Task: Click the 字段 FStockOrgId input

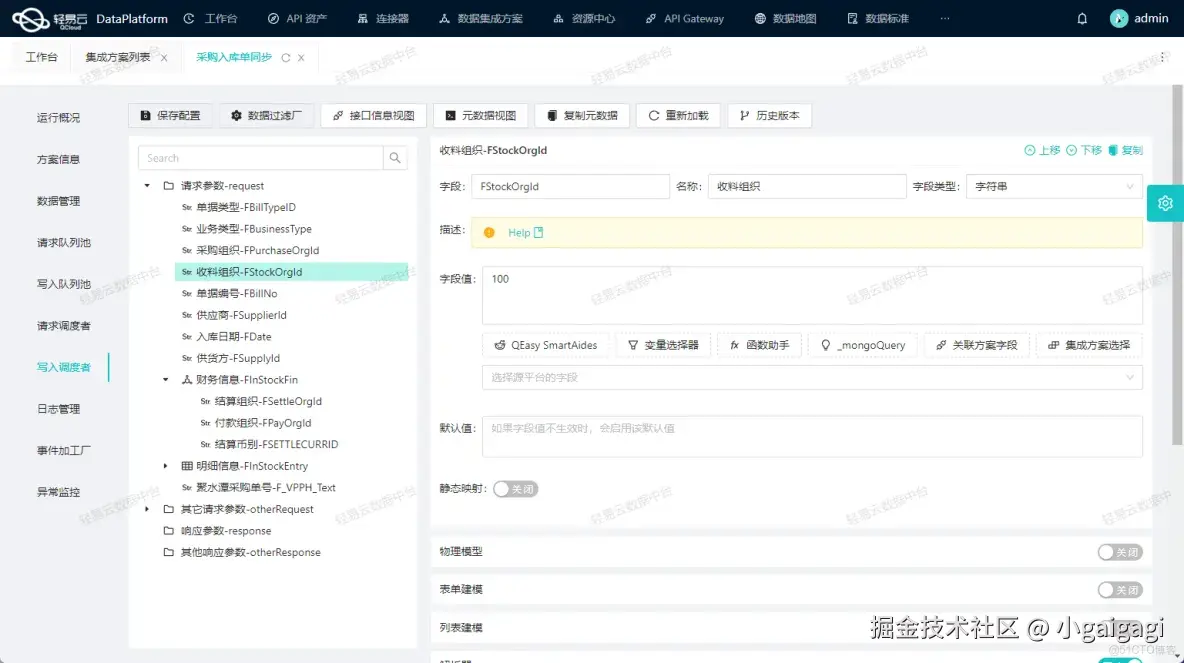Action: tap(570, 187)
